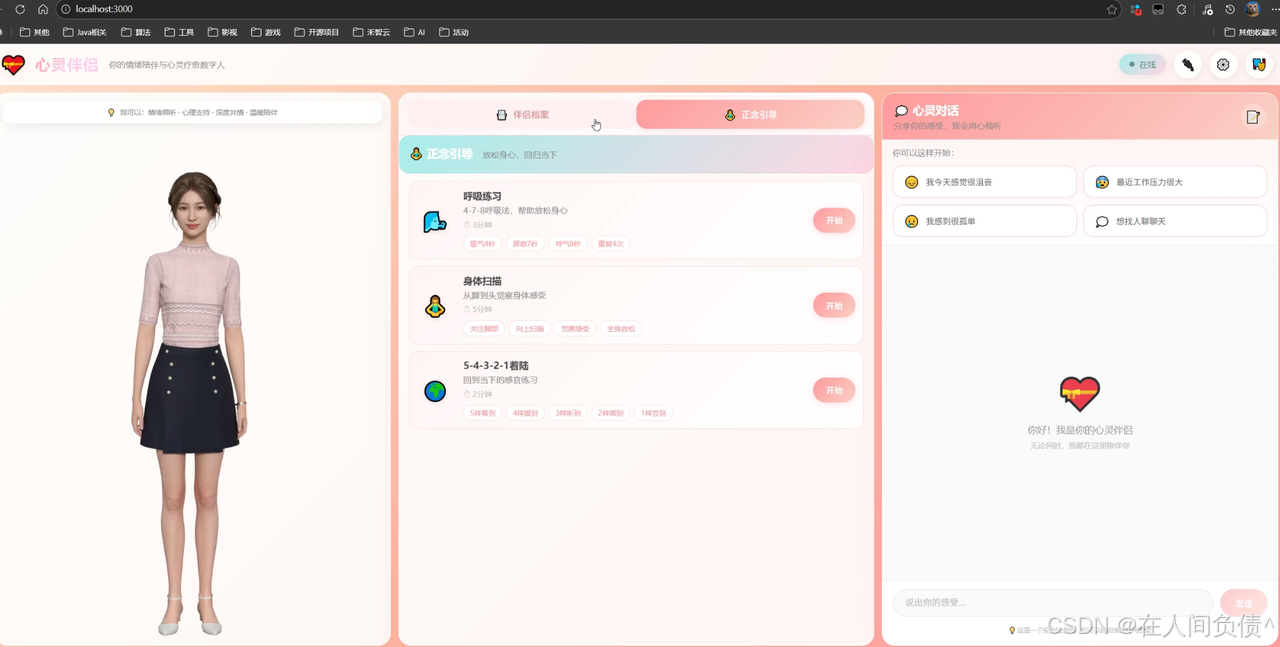Click the site info icon before localhost:3000
1280x647 pixels.
pyautogui.click(x=65, y=9)
